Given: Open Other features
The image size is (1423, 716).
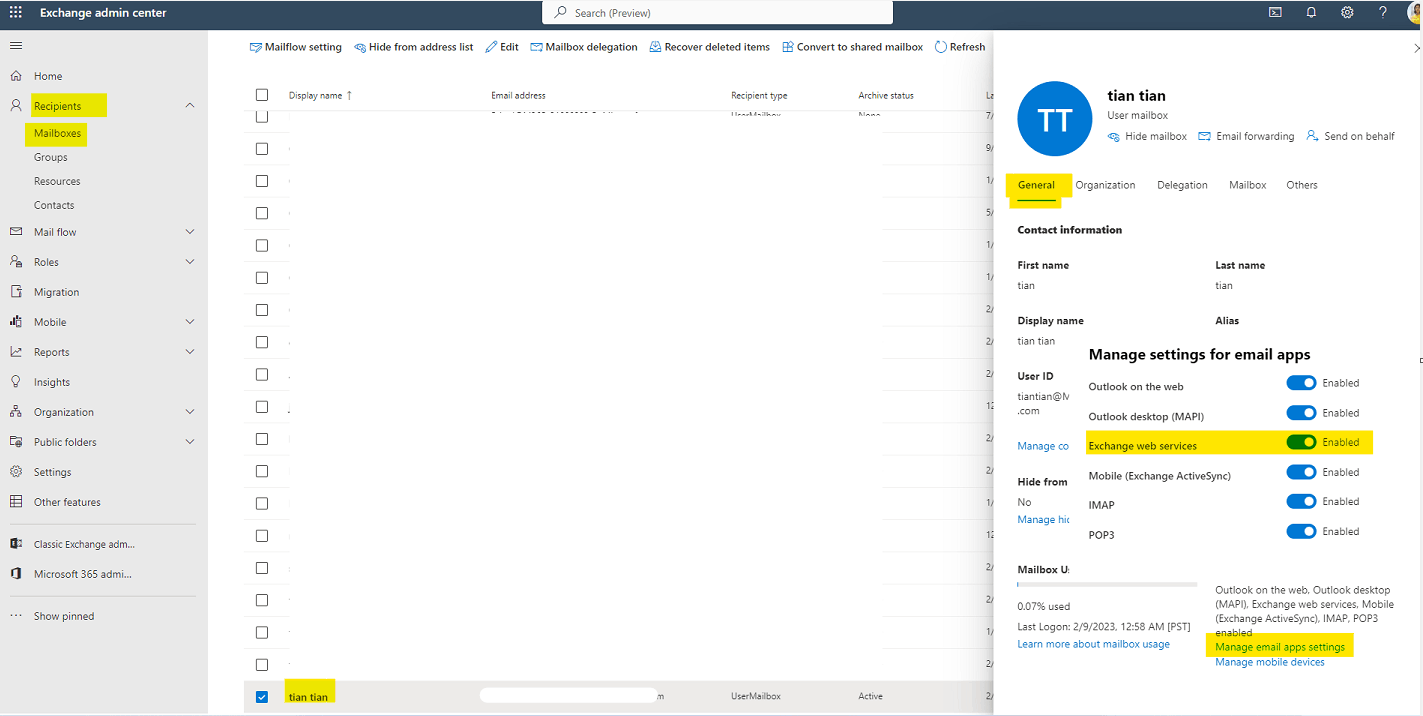Looking at the screenshot, I should tap(67, 502).
